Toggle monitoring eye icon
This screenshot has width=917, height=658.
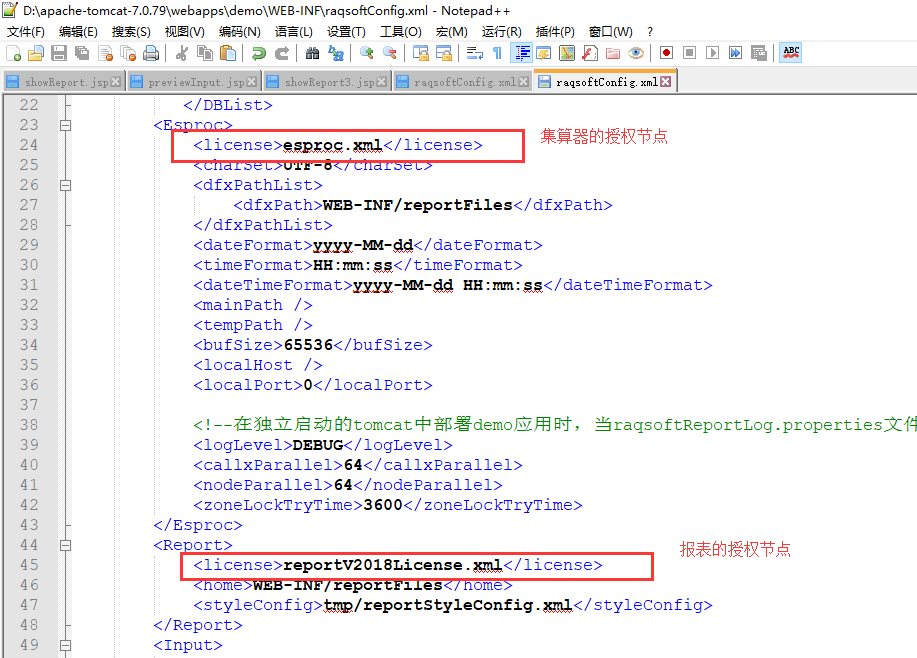click(636, 53)
